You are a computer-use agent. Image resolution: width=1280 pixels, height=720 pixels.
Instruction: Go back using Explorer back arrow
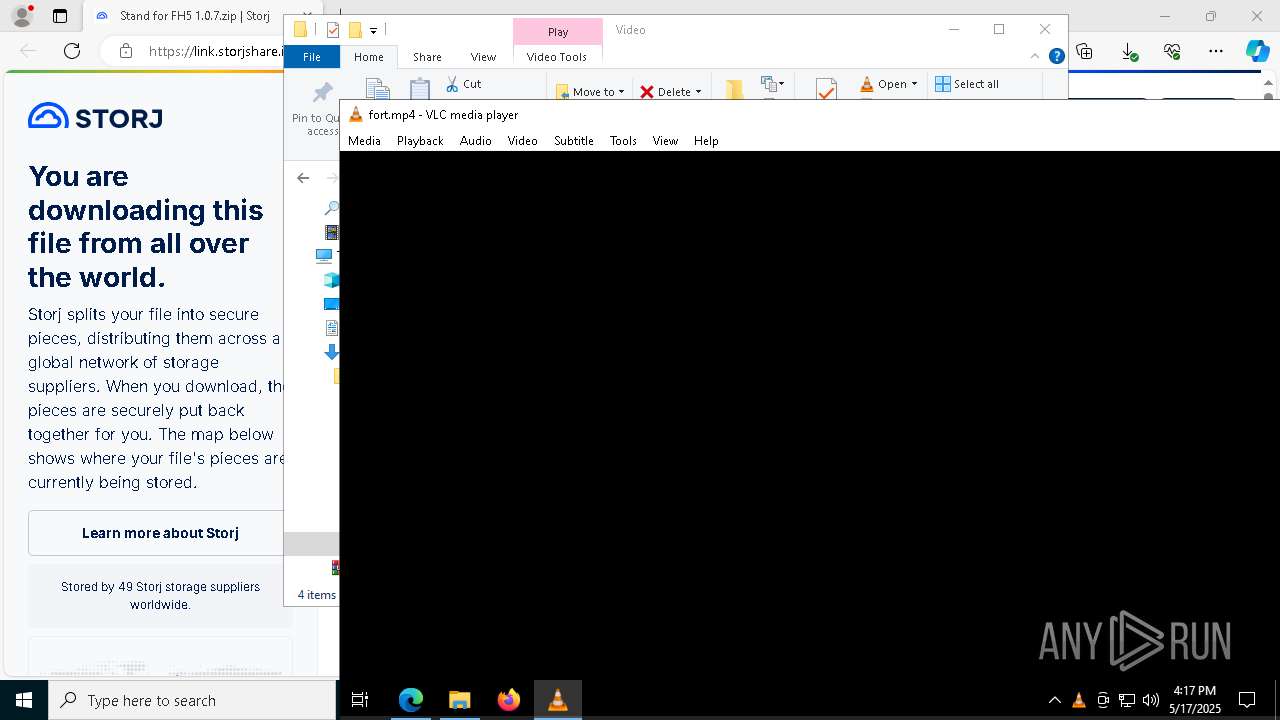point(303,178)
